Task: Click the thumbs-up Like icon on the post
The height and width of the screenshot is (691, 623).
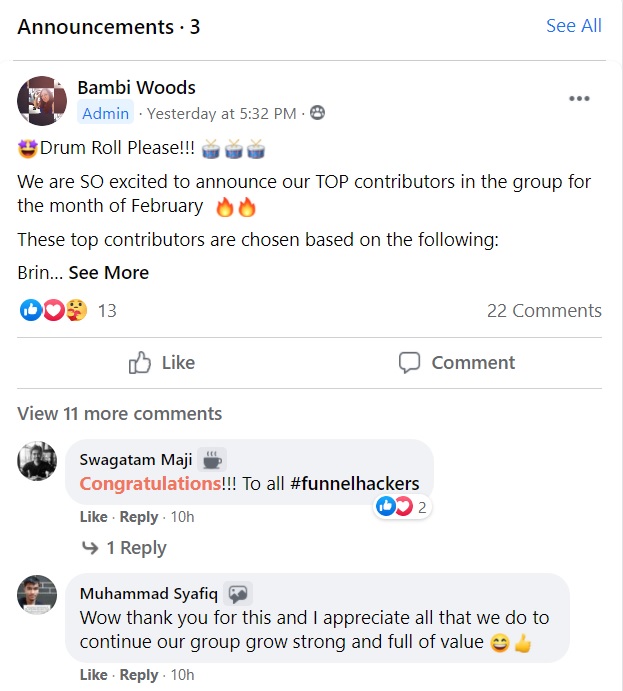Action: tap(140, 362)
